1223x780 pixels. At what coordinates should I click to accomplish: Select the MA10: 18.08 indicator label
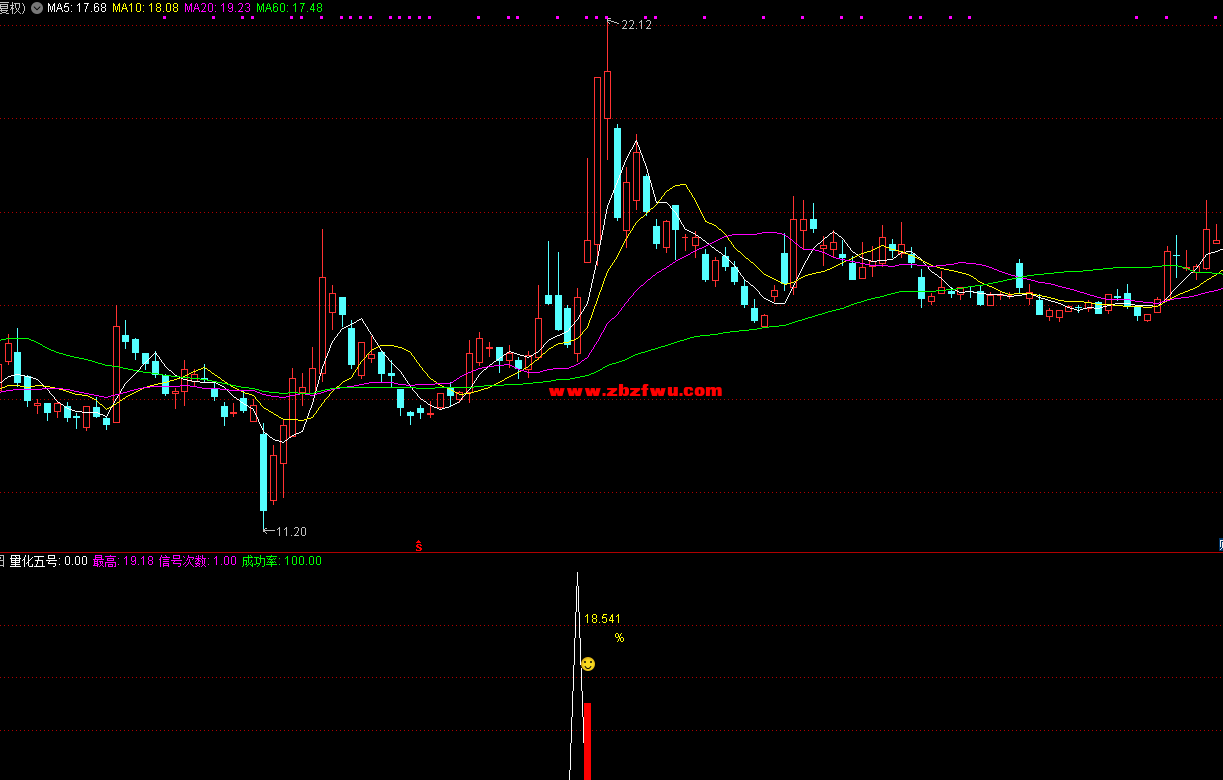point(145,8)
